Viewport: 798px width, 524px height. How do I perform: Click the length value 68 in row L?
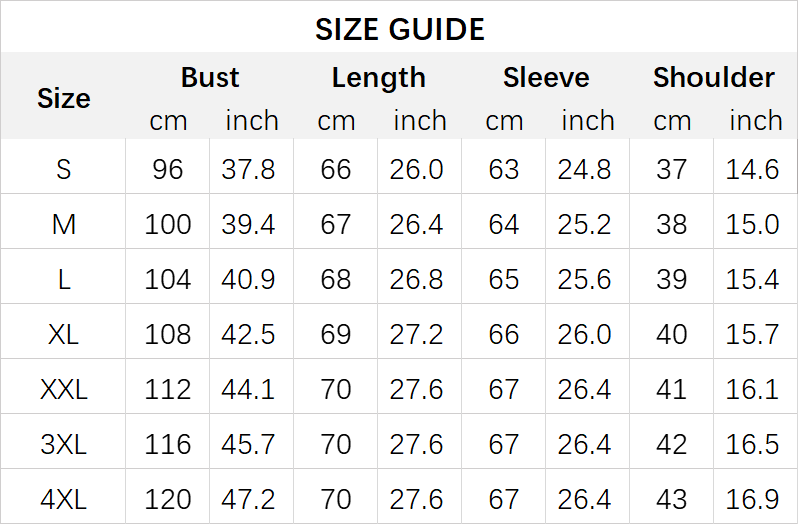tap(336, 279)
